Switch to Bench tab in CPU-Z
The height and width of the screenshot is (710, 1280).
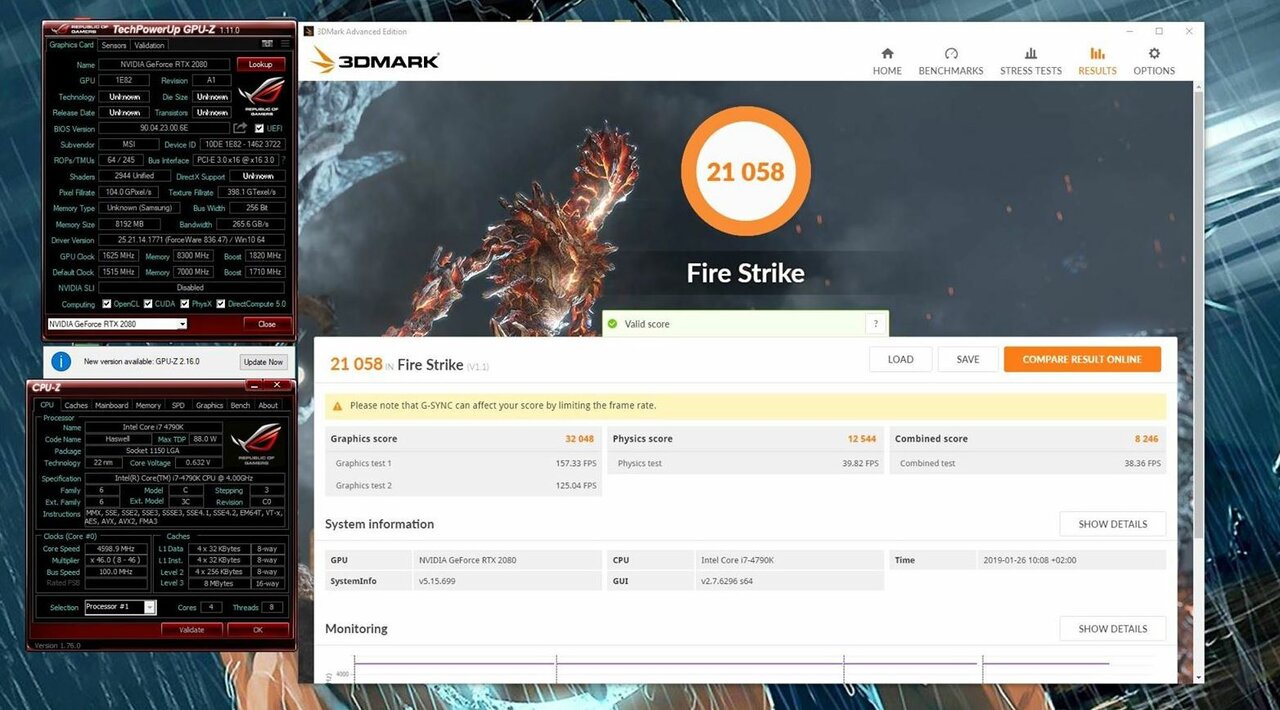pyautogui.click(x=240, y=405)
